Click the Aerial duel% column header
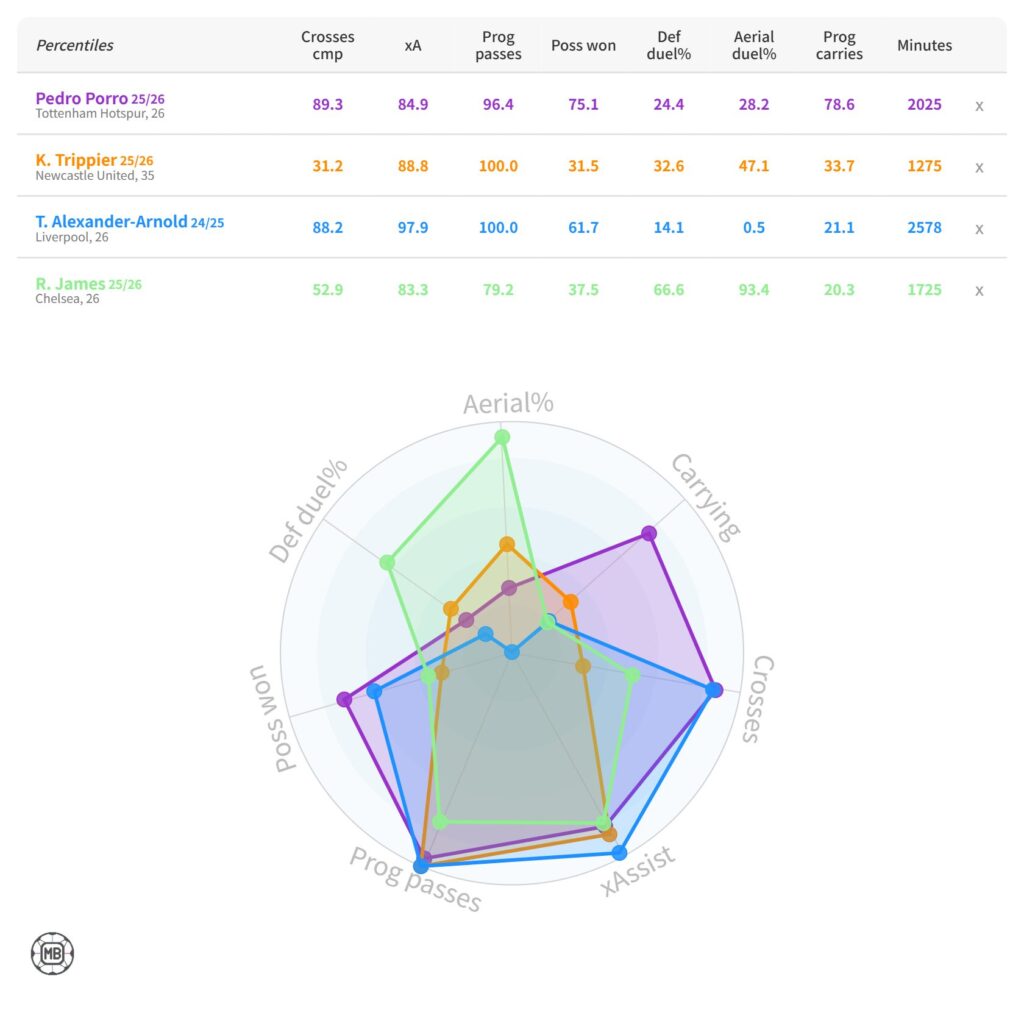The width and height of the screenshot is (1024, 1018). pos(754,45)
